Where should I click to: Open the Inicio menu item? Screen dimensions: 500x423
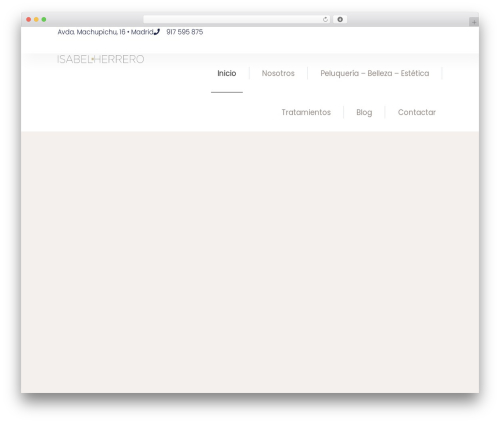[x=227, y=73]
